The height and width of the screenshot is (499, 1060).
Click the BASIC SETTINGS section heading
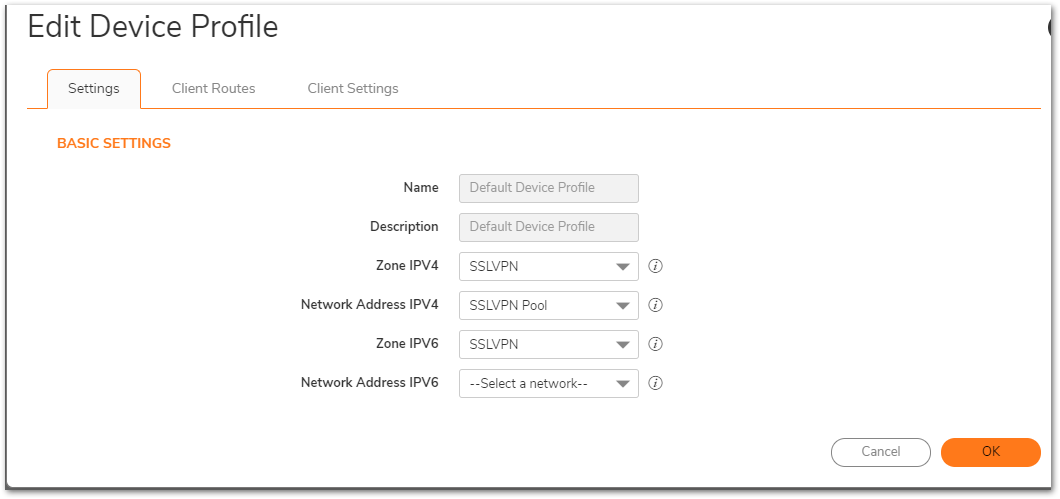point(114,143)
